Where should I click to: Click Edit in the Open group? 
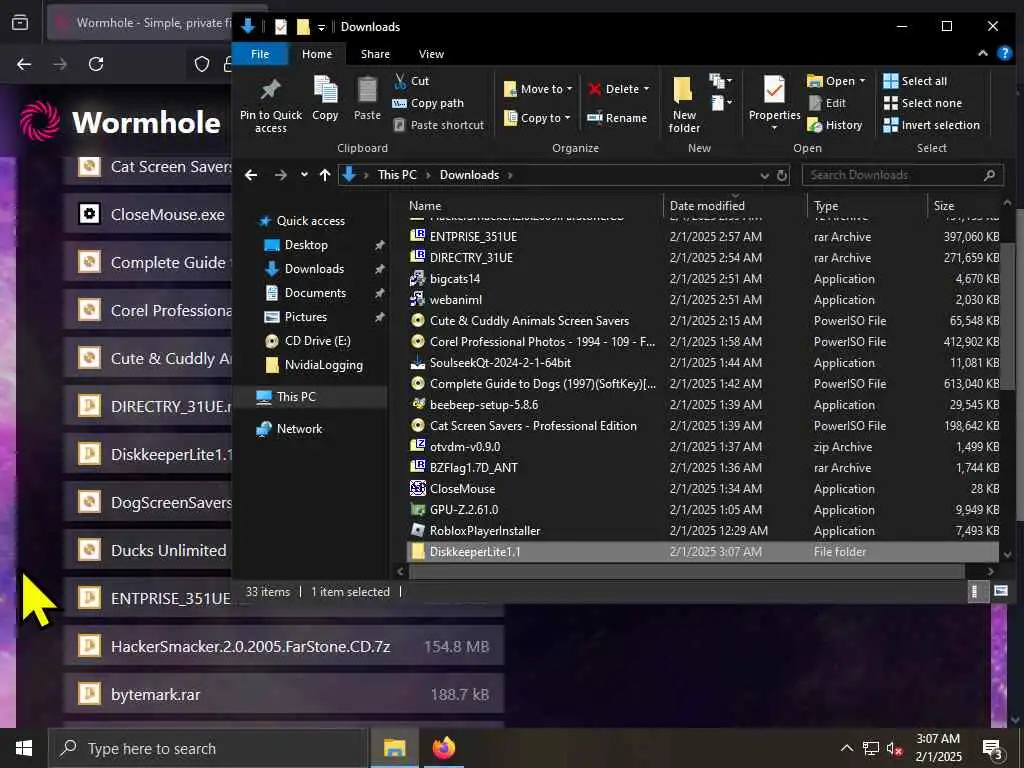click(x=827, y=103)
